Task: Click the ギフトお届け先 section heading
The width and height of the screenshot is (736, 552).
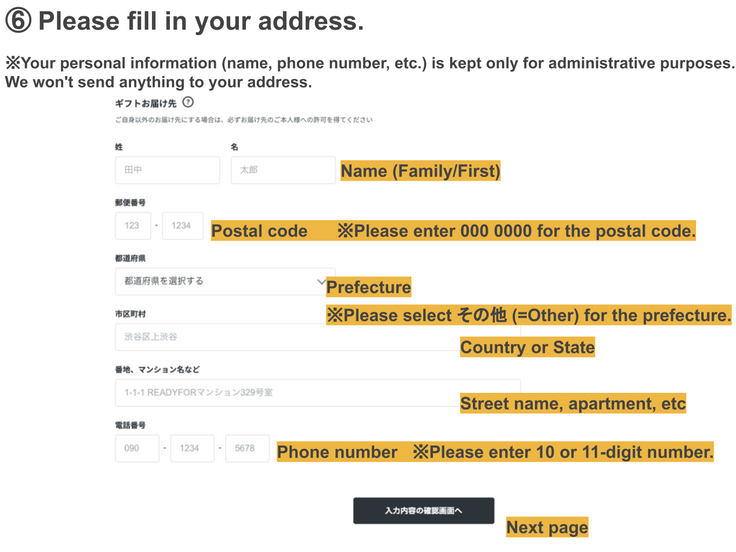Action: (x=146, y=103)
